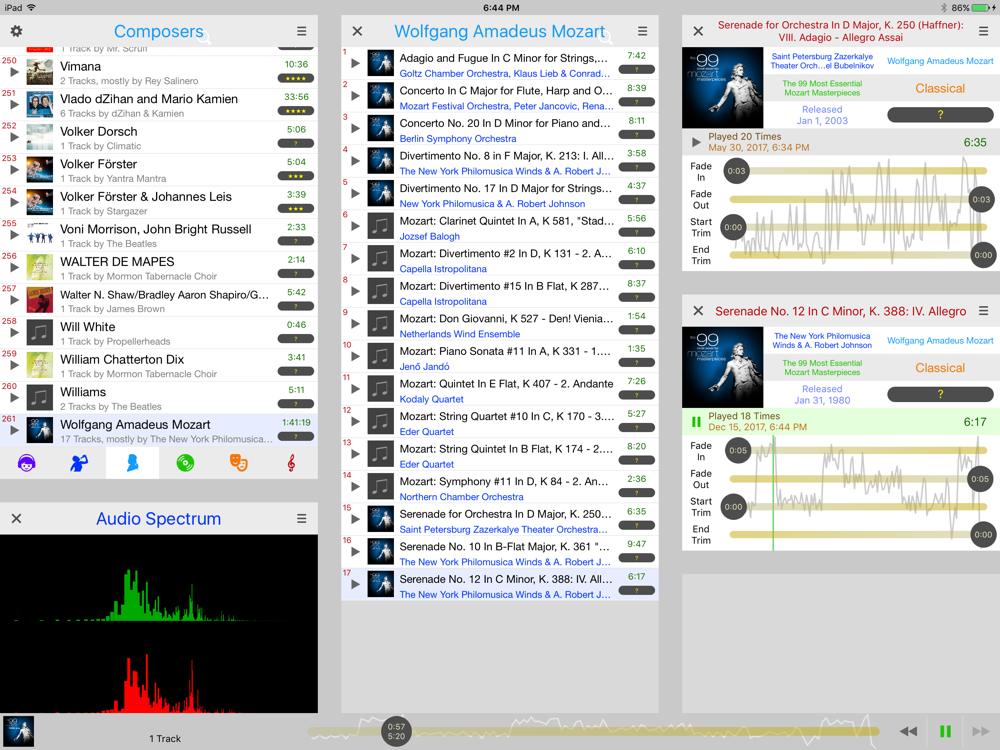Play Concerto No. 20 In D Minor track
Screen dimensions: 1000x750
(x=355, y=128)
